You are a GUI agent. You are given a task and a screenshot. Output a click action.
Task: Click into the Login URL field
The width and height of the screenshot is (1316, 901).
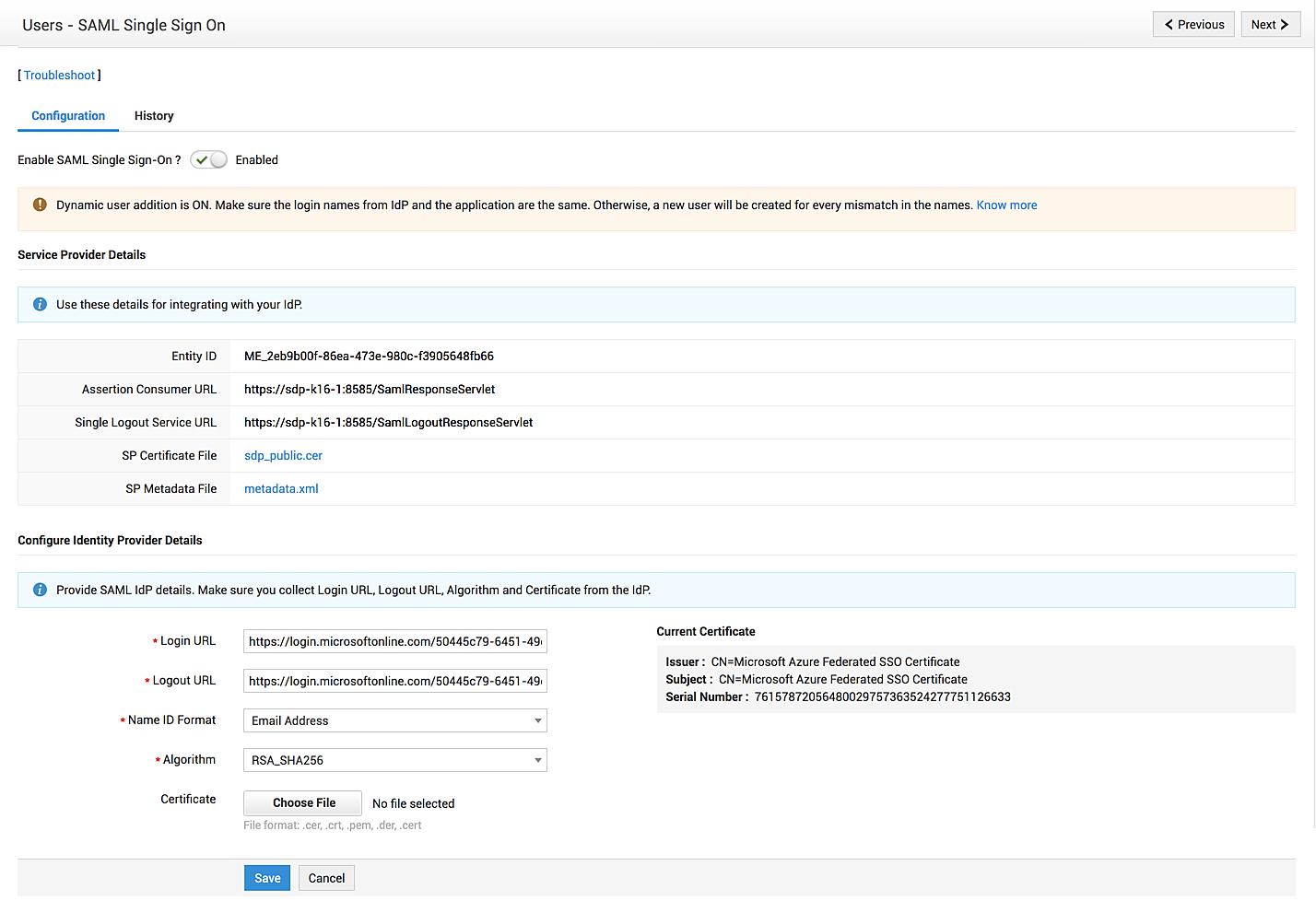pos(394,641)
